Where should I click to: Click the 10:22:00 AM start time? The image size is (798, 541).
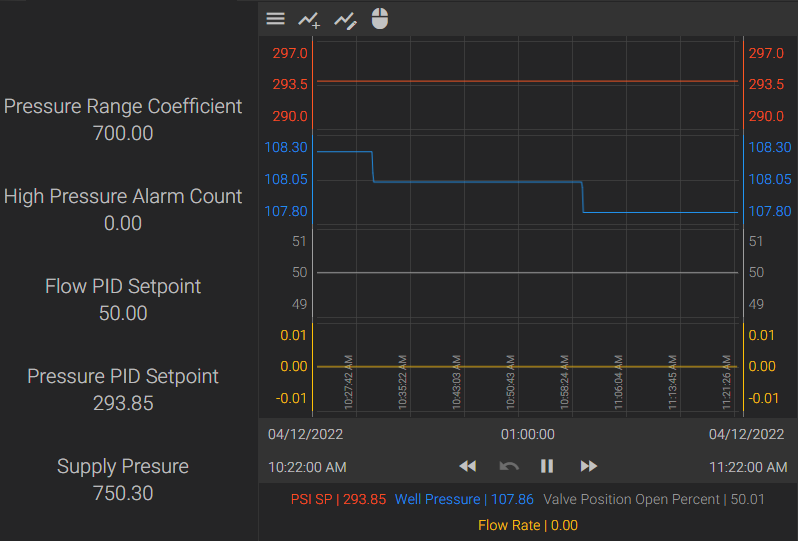[307, 467]
